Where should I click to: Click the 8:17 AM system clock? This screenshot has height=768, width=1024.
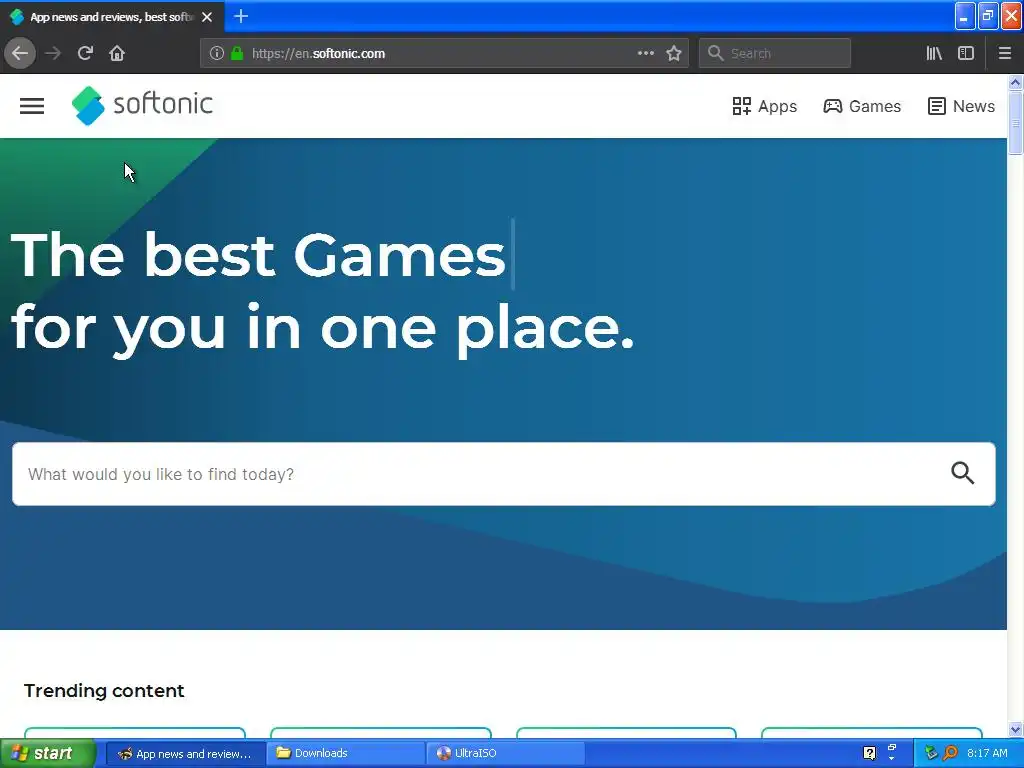pyautogui.click(x=987, y=753)
